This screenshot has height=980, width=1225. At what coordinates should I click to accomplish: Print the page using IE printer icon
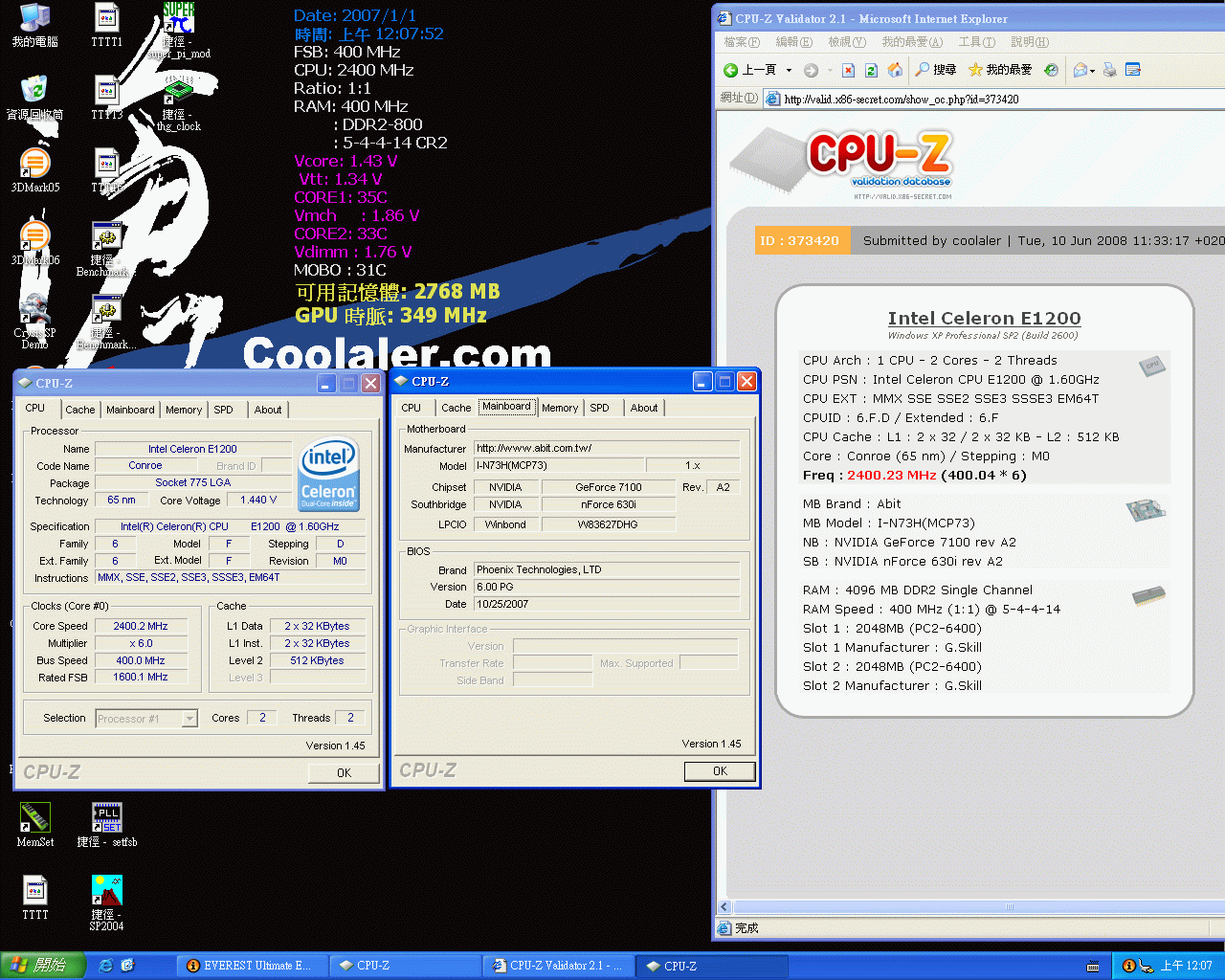1110,70
